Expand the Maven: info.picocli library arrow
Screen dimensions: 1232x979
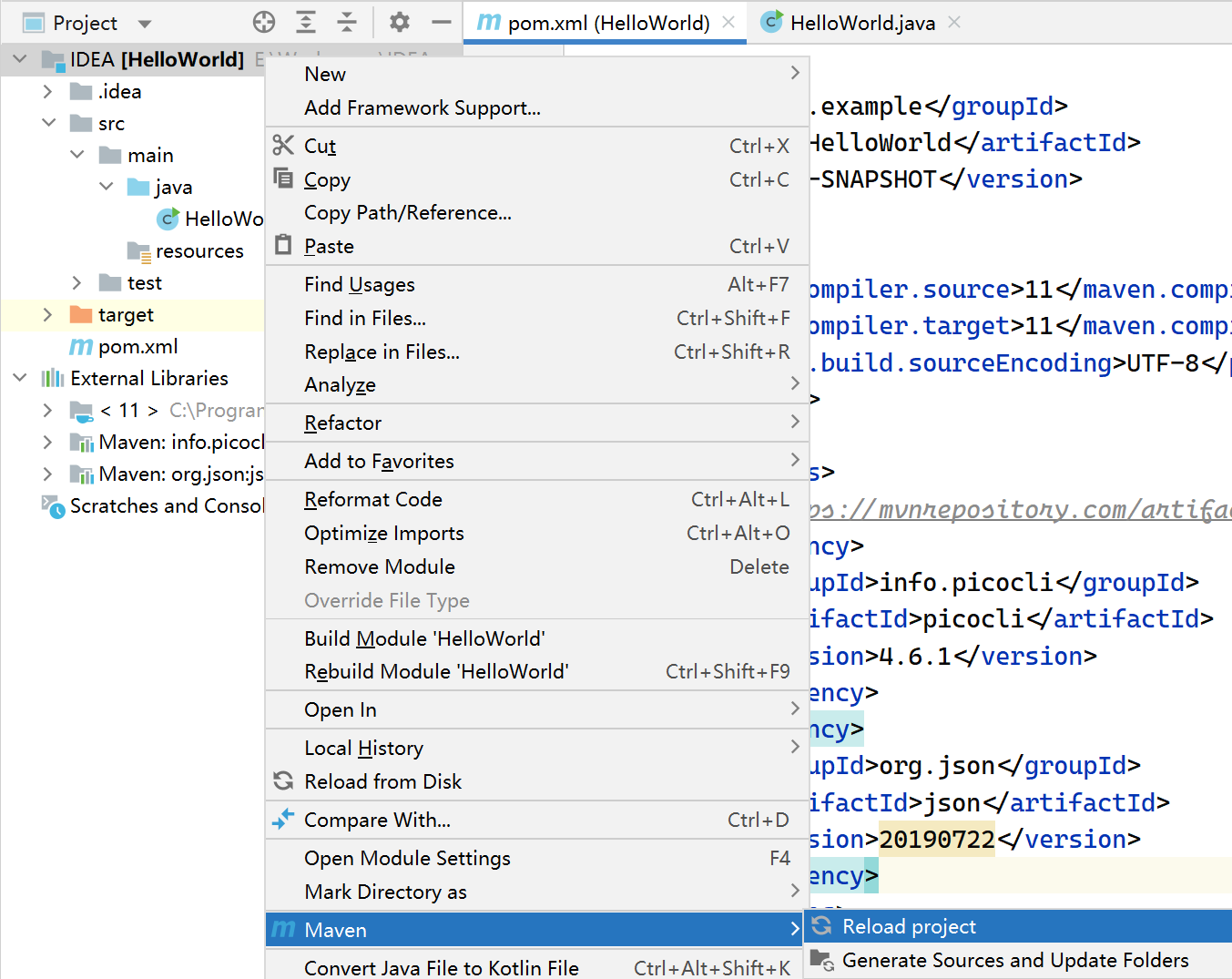[48, 442]
